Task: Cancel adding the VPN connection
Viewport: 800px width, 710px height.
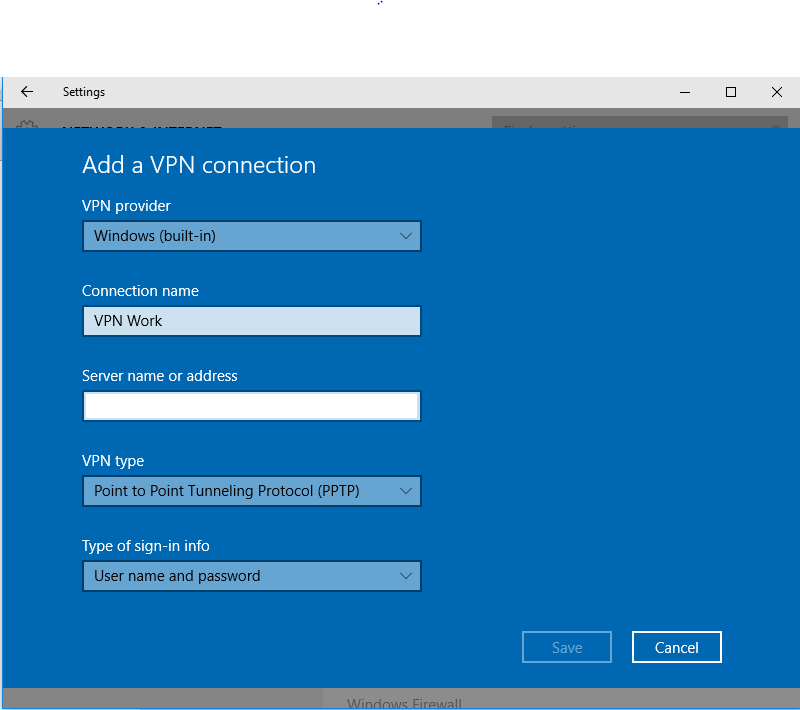Action: coord(677,647)
